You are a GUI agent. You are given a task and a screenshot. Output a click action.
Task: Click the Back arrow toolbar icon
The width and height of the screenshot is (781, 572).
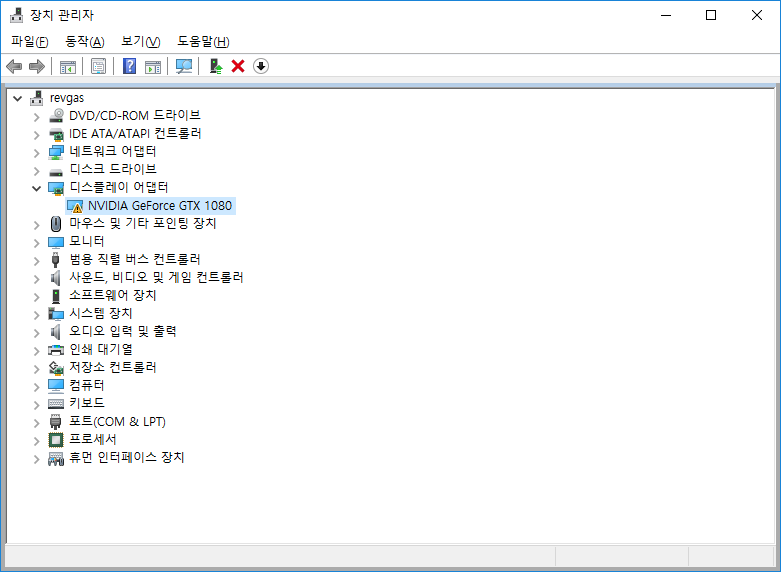point(14,66)
